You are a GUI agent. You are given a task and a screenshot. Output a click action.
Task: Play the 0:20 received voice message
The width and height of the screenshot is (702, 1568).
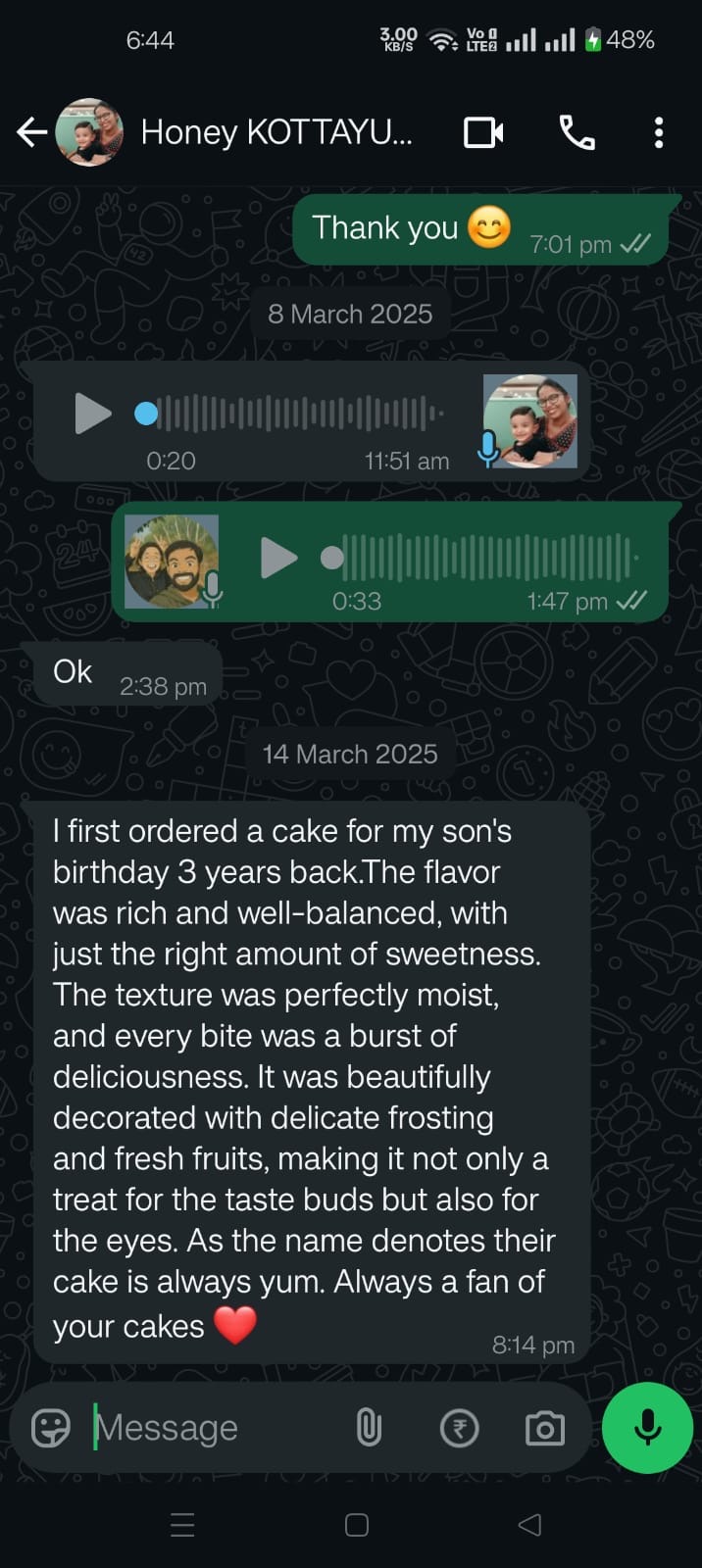(x=93, y=414)
